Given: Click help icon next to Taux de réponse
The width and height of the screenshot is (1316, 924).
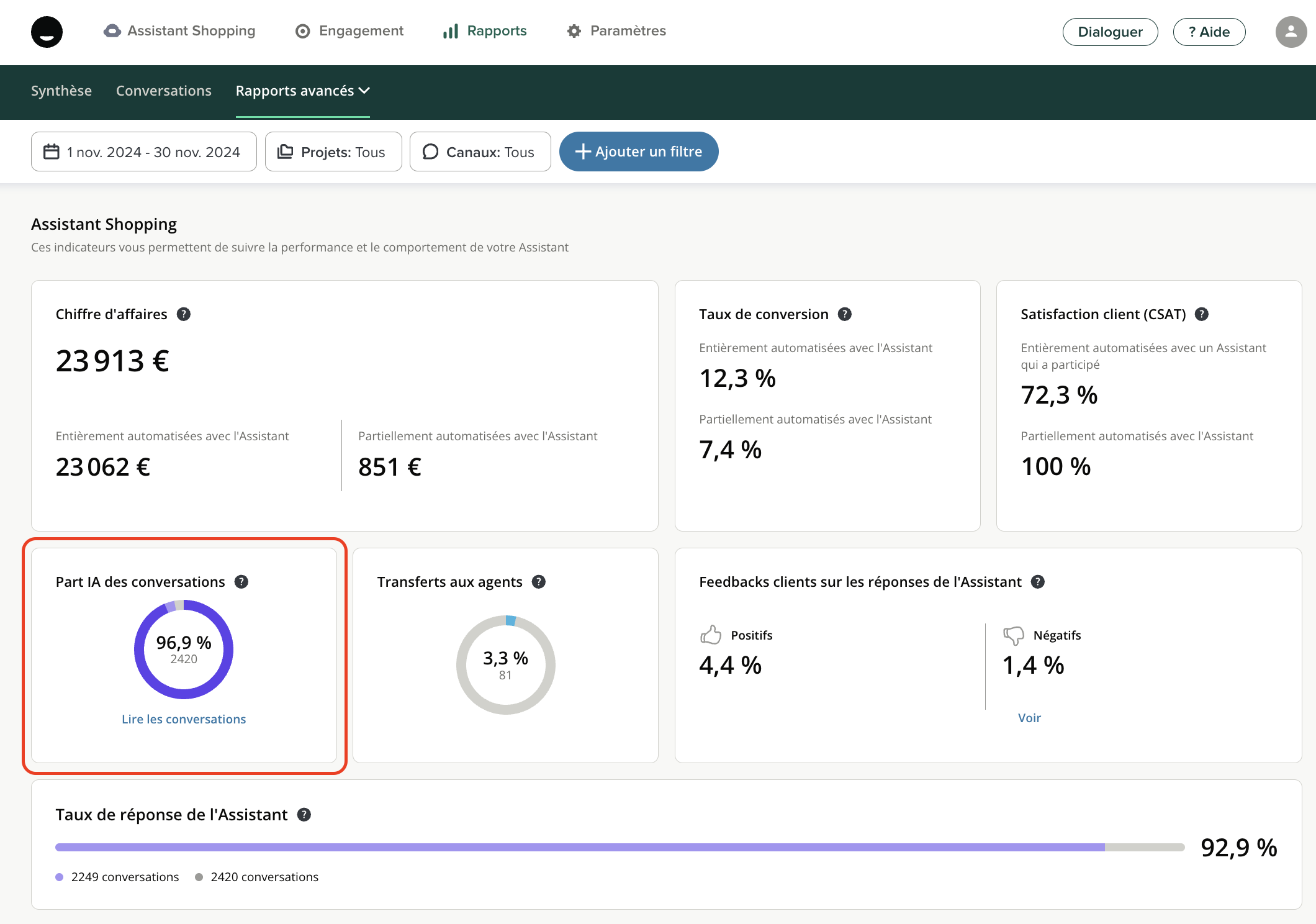Looking at the screenshot, I should point(304,815).
